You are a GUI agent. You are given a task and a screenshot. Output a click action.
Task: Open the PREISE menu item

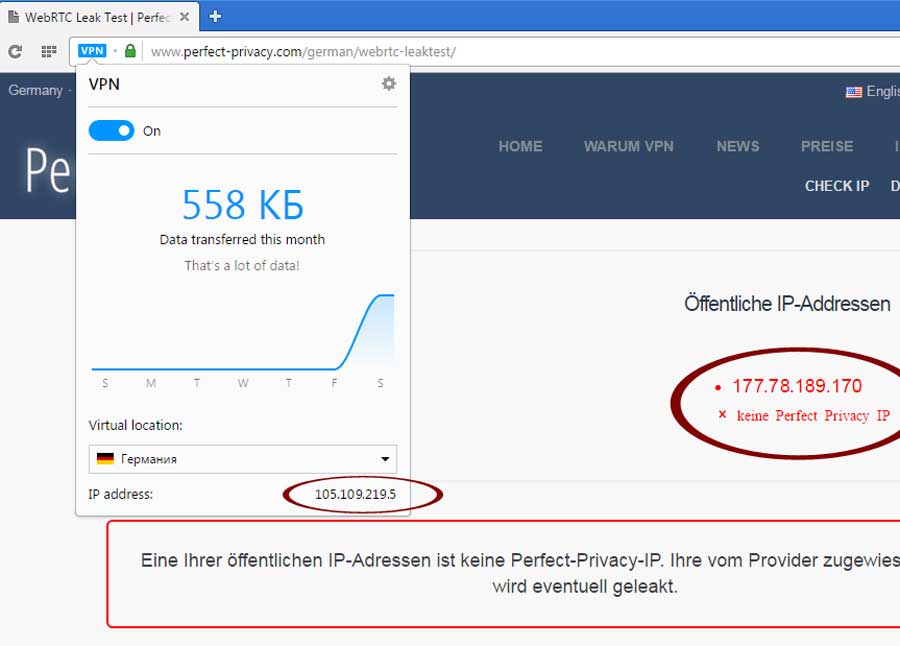827,146
